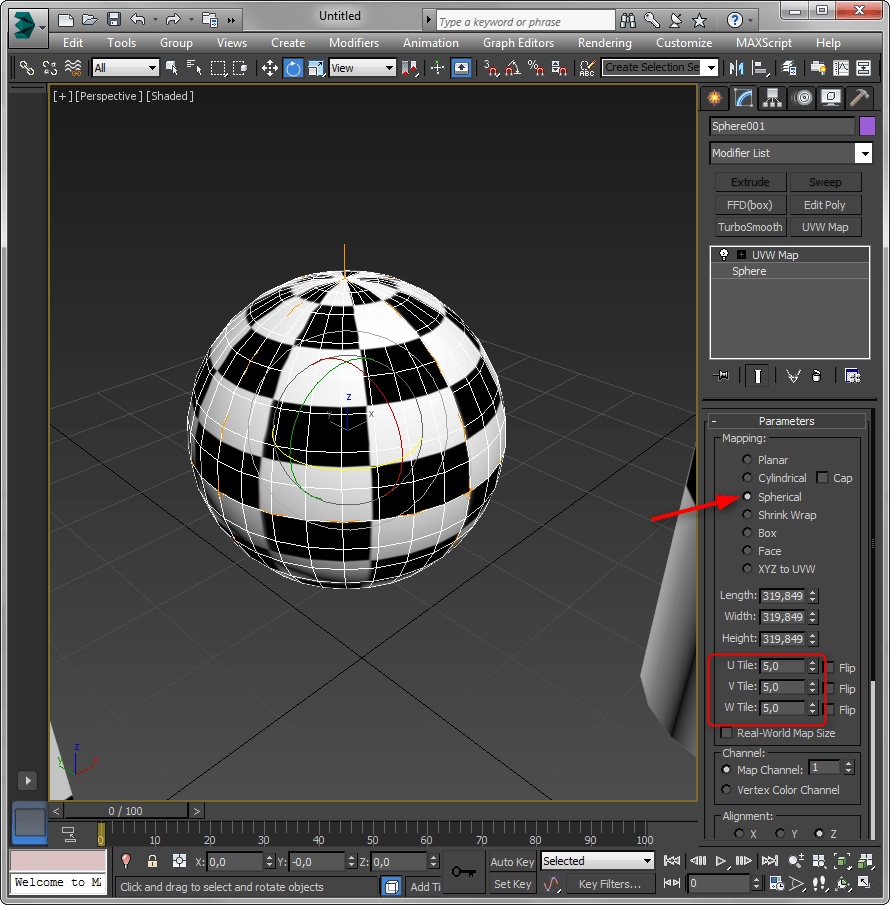Click the Pin Stack icon

click(721, 376)
